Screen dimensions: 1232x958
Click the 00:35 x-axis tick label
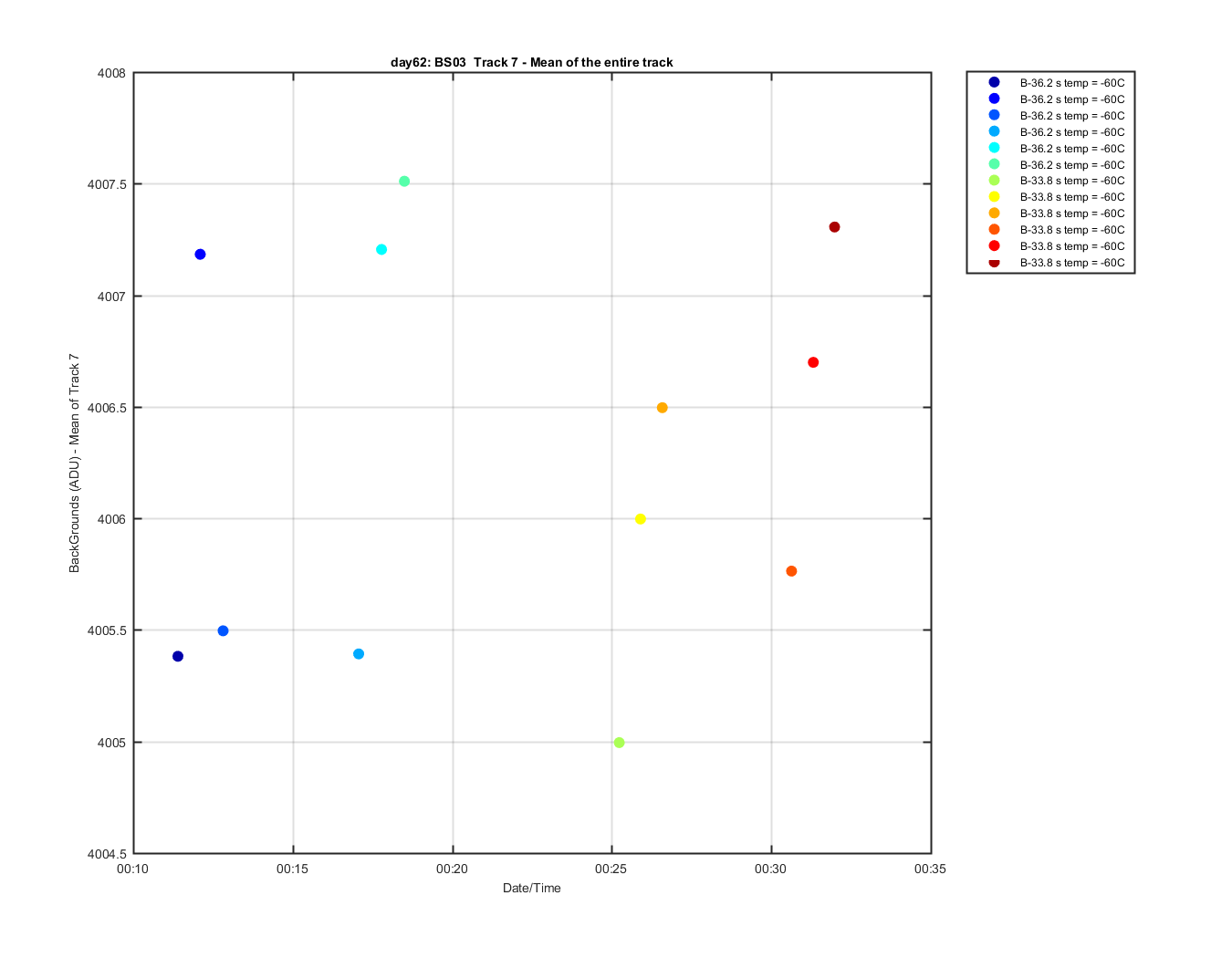(x=930, y=869)
